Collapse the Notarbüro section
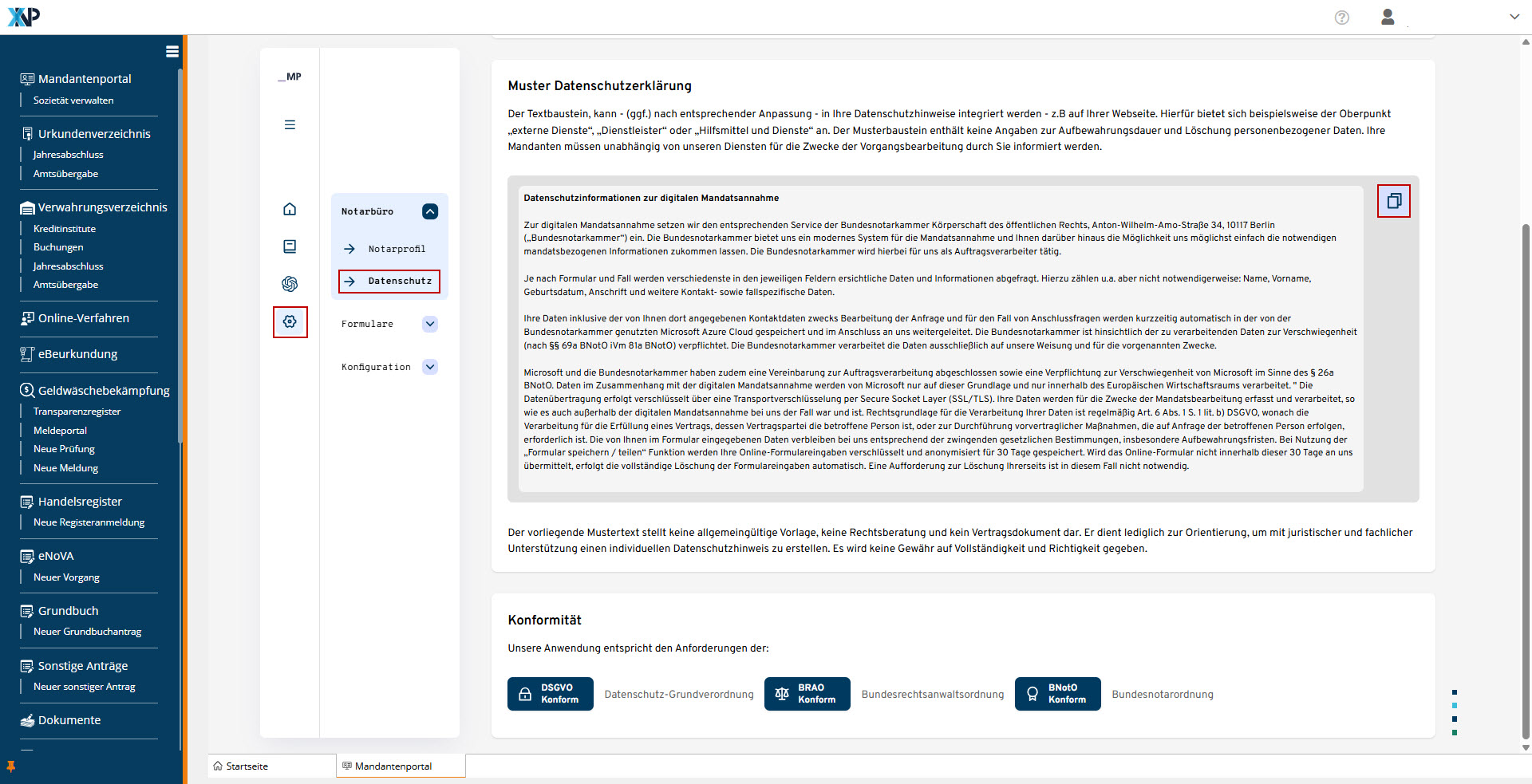The height and width of the screenshot is (784, 1532). tap(430, 211)
